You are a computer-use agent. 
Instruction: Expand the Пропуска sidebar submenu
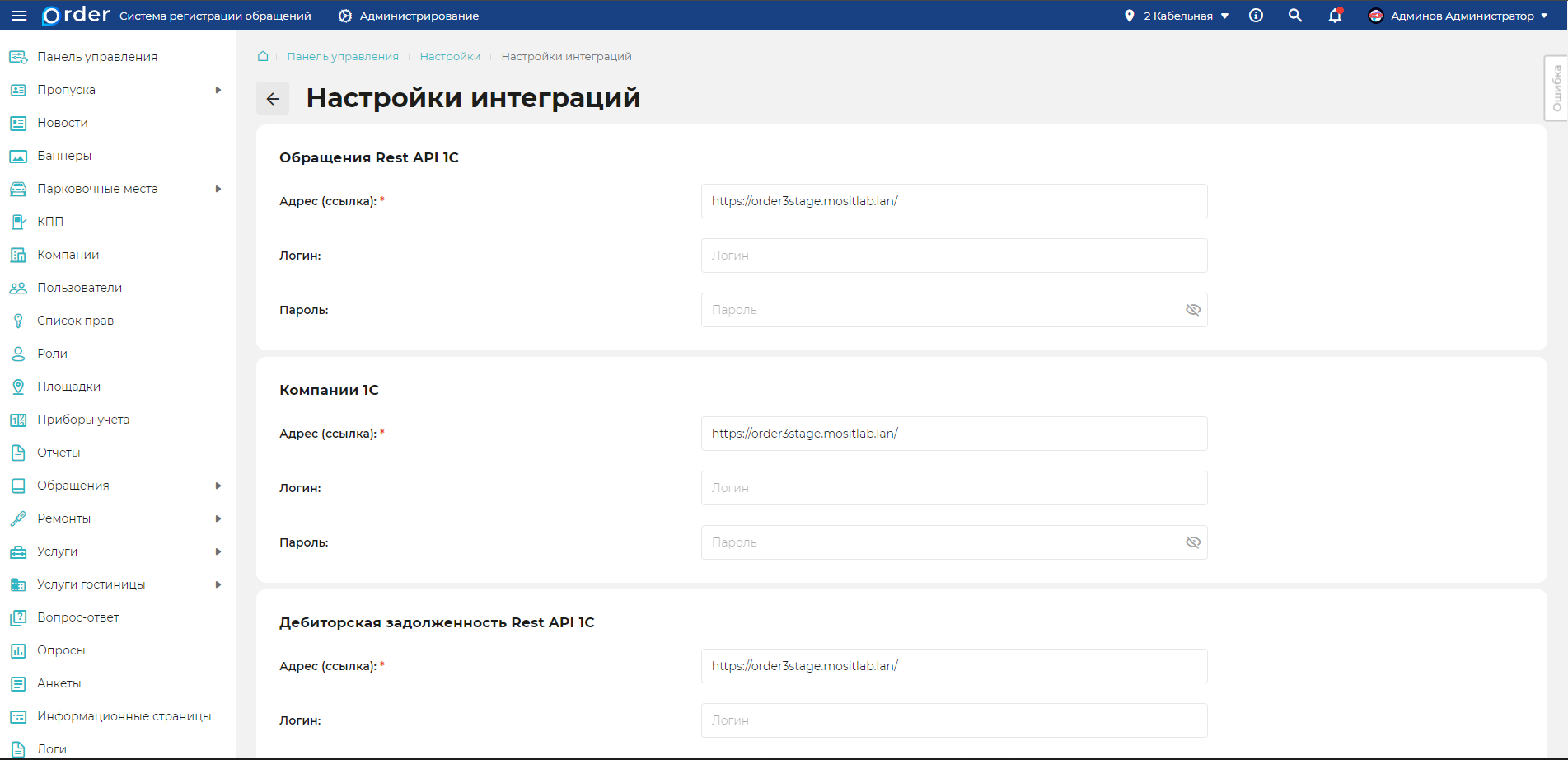click(218, 90)
